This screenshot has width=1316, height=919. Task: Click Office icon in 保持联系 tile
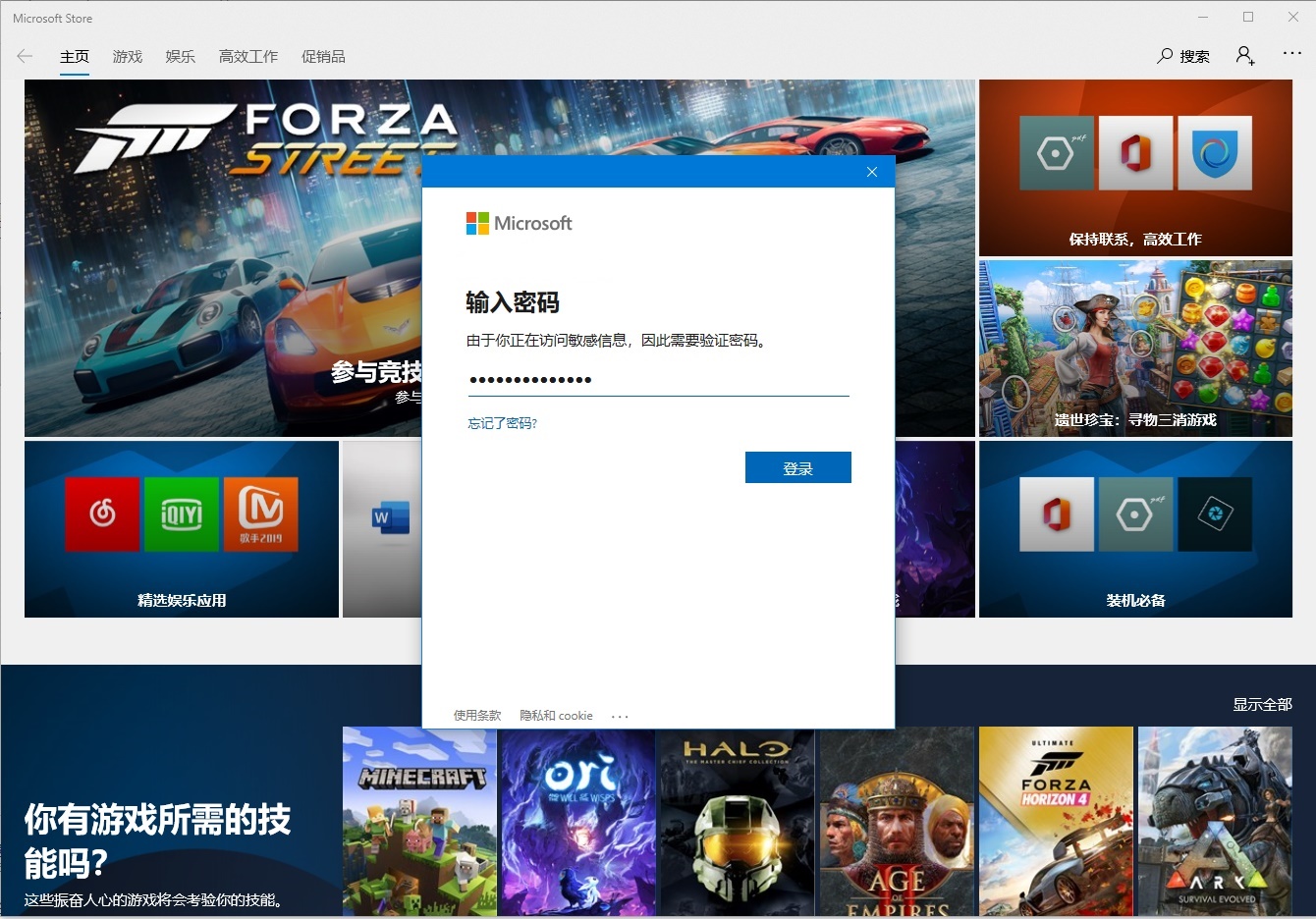(1135, 153)
